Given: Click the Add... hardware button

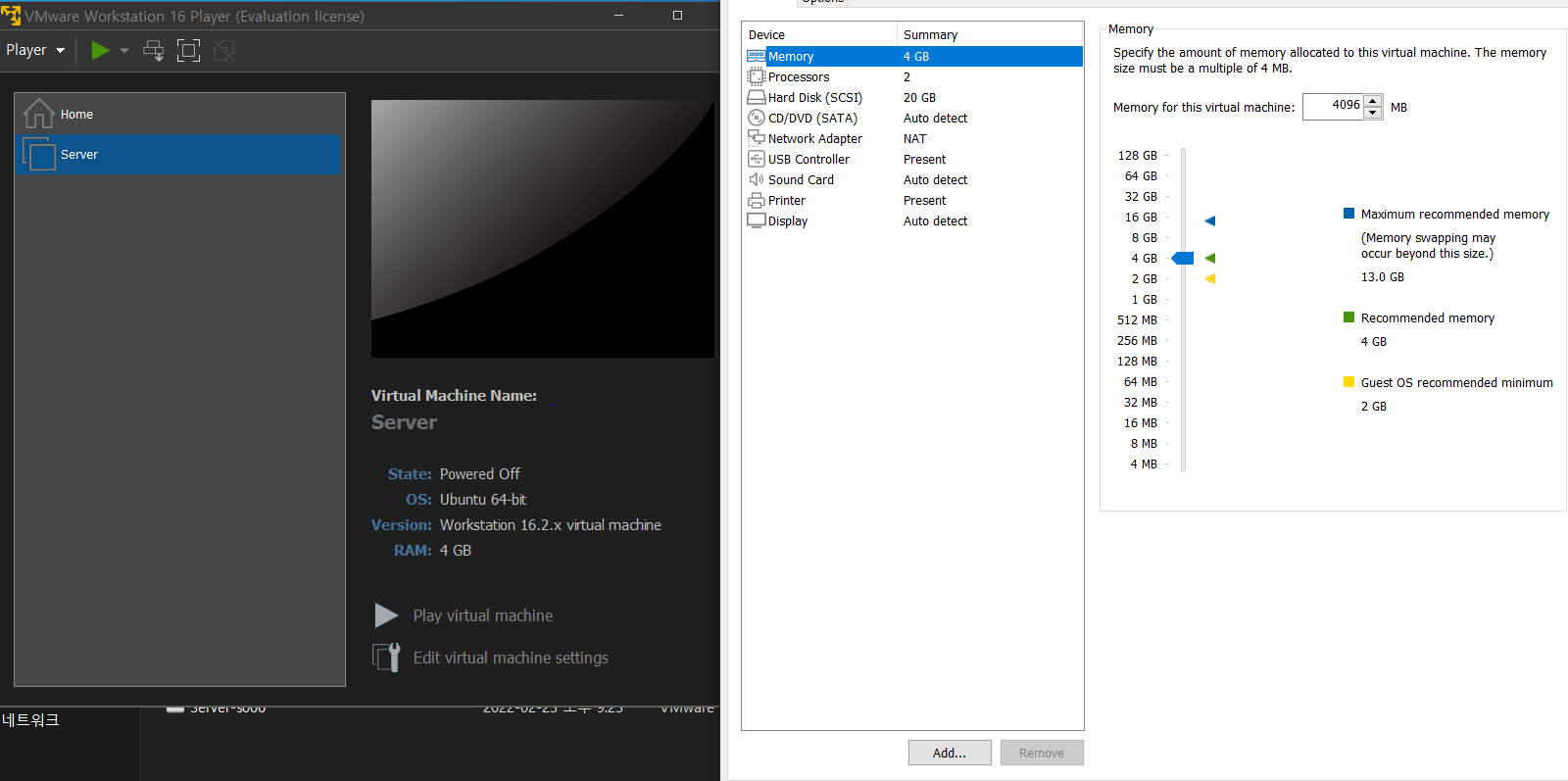Looking at the screenshot, I should click(x=950, y=753).
